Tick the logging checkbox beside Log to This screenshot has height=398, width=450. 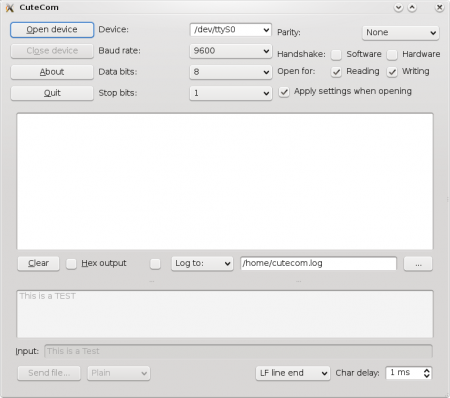point(155,264)
